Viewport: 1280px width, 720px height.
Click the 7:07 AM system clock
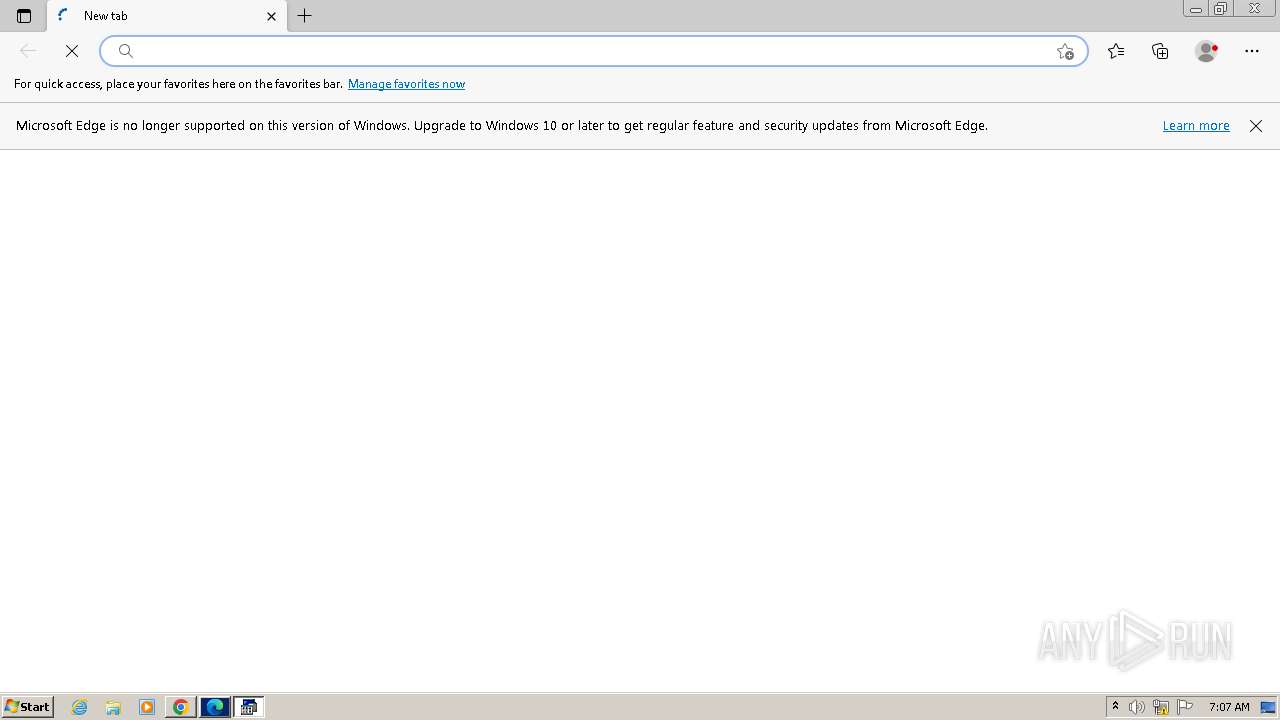click(1229, 707)
